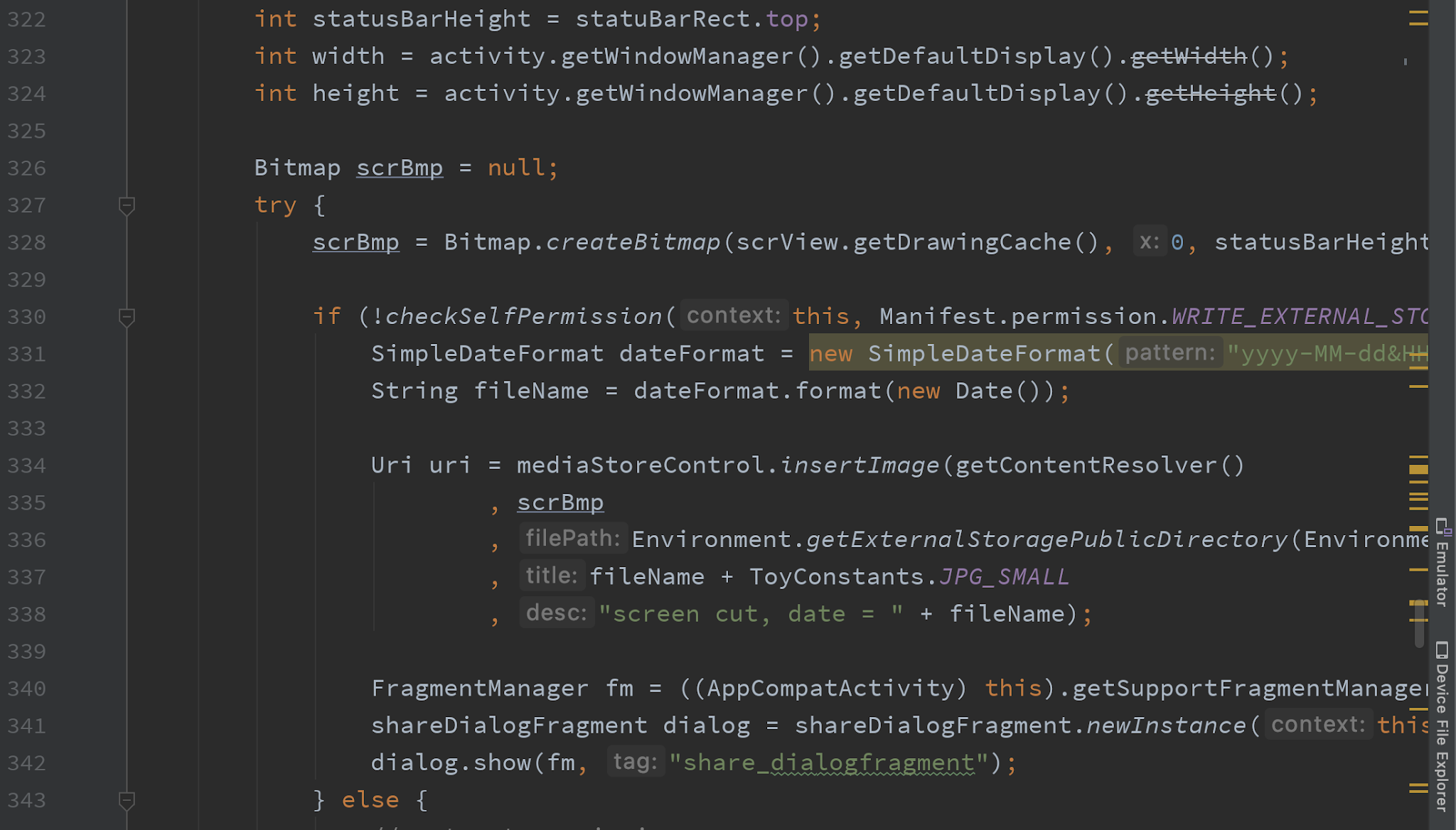Click the deprecated getWidth method name
1456x830 pixels.
click(x=1188, y=55)
